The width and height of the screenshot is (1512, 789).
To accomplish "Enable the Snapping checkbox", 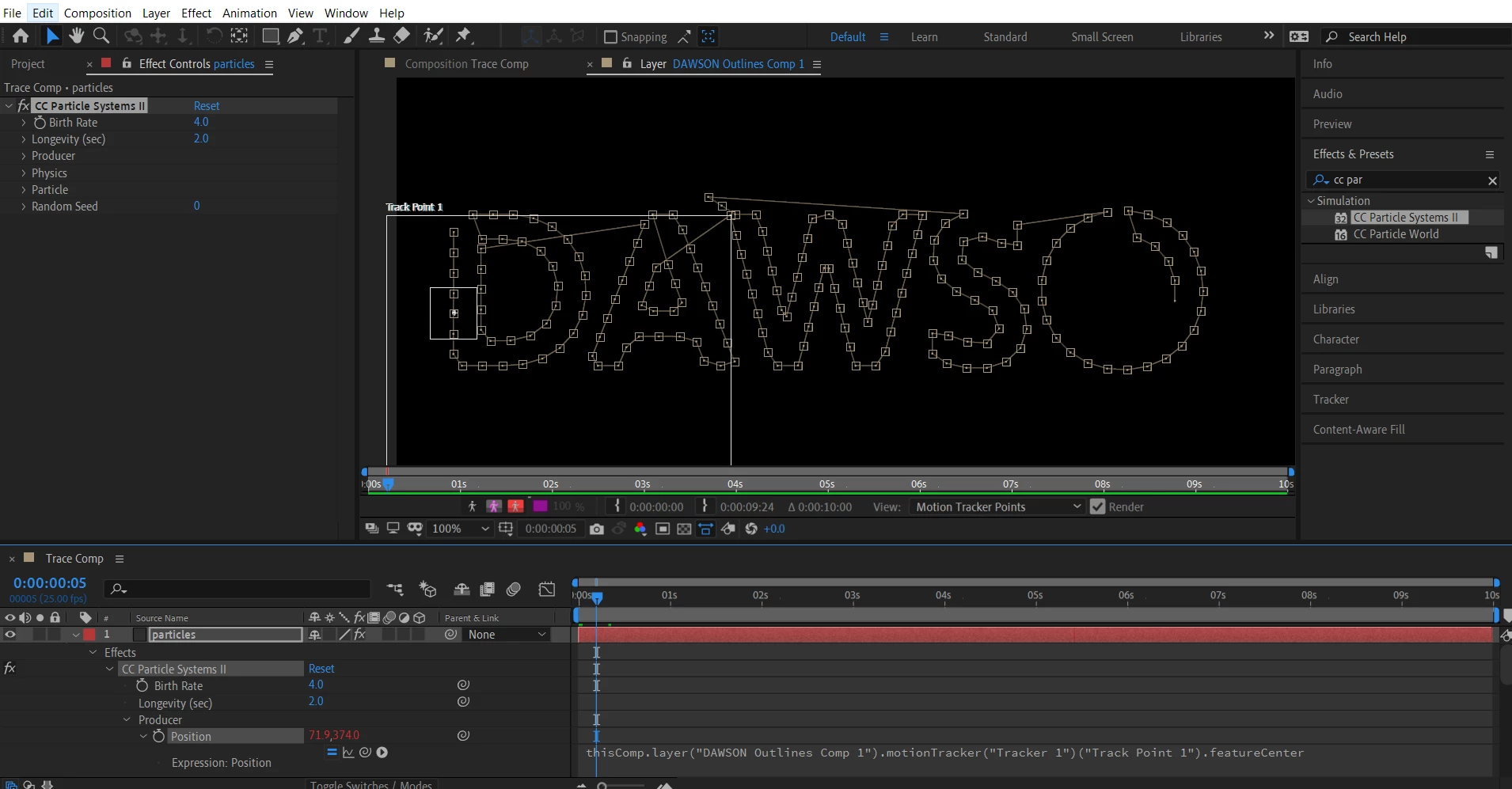I will point(610,37).
